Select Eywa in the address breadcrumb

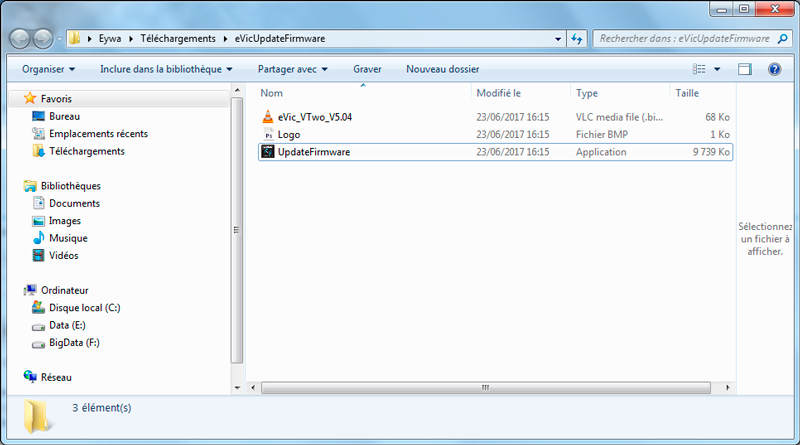coord(110,39)
